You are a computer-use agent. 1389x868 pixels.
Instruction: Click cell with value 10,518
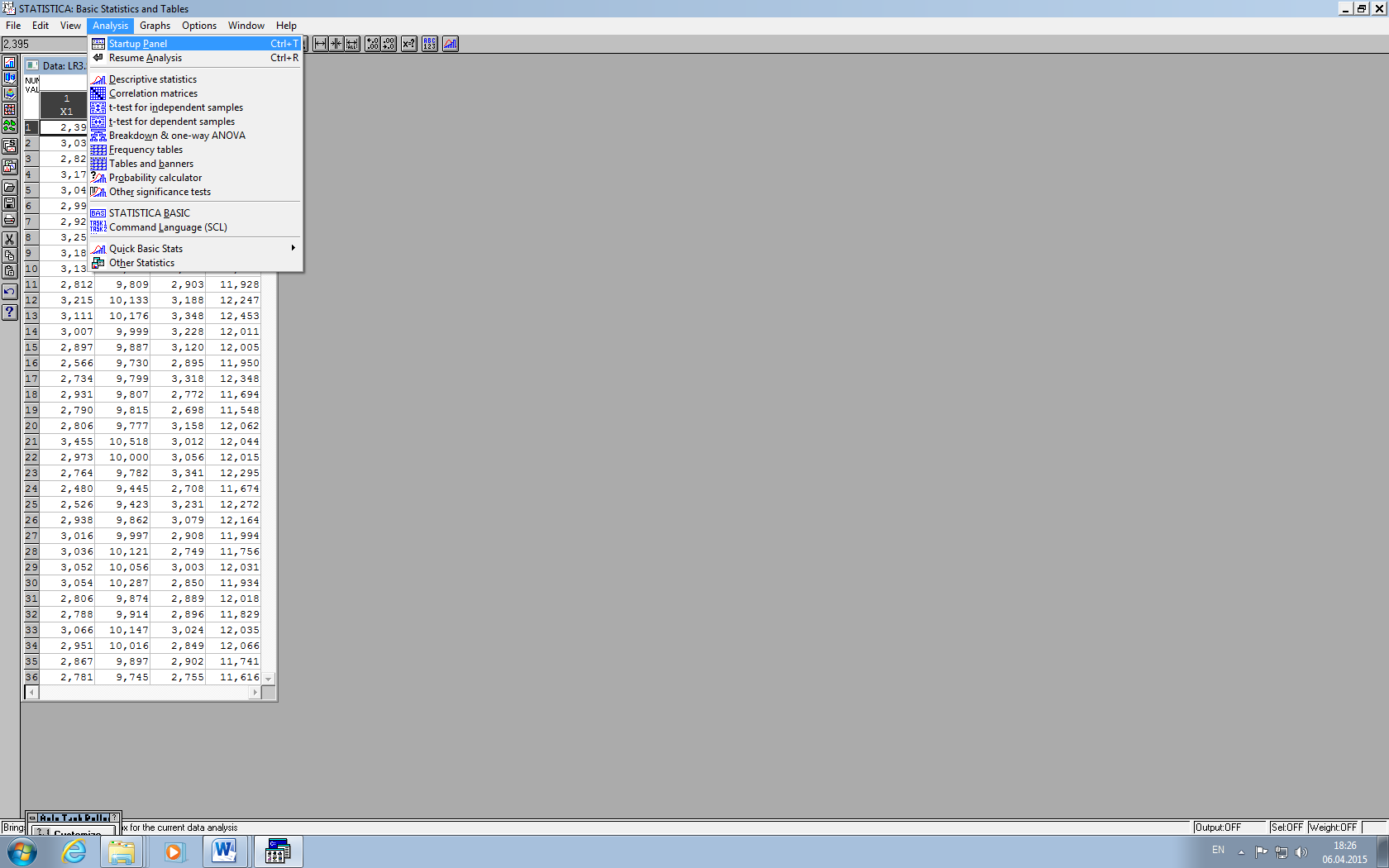tap(122, 442)
